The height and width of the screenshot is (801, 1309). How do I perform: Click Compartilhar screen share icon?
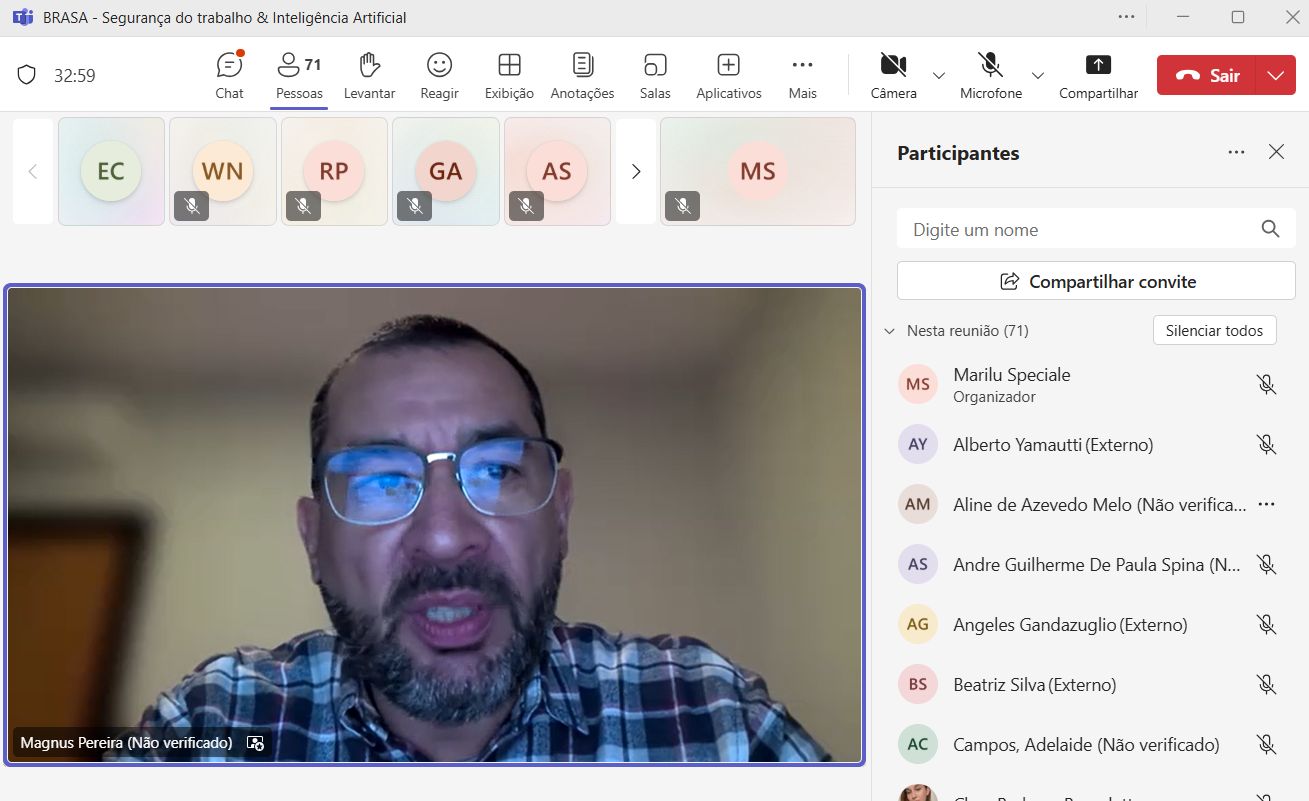point(1098,76)
